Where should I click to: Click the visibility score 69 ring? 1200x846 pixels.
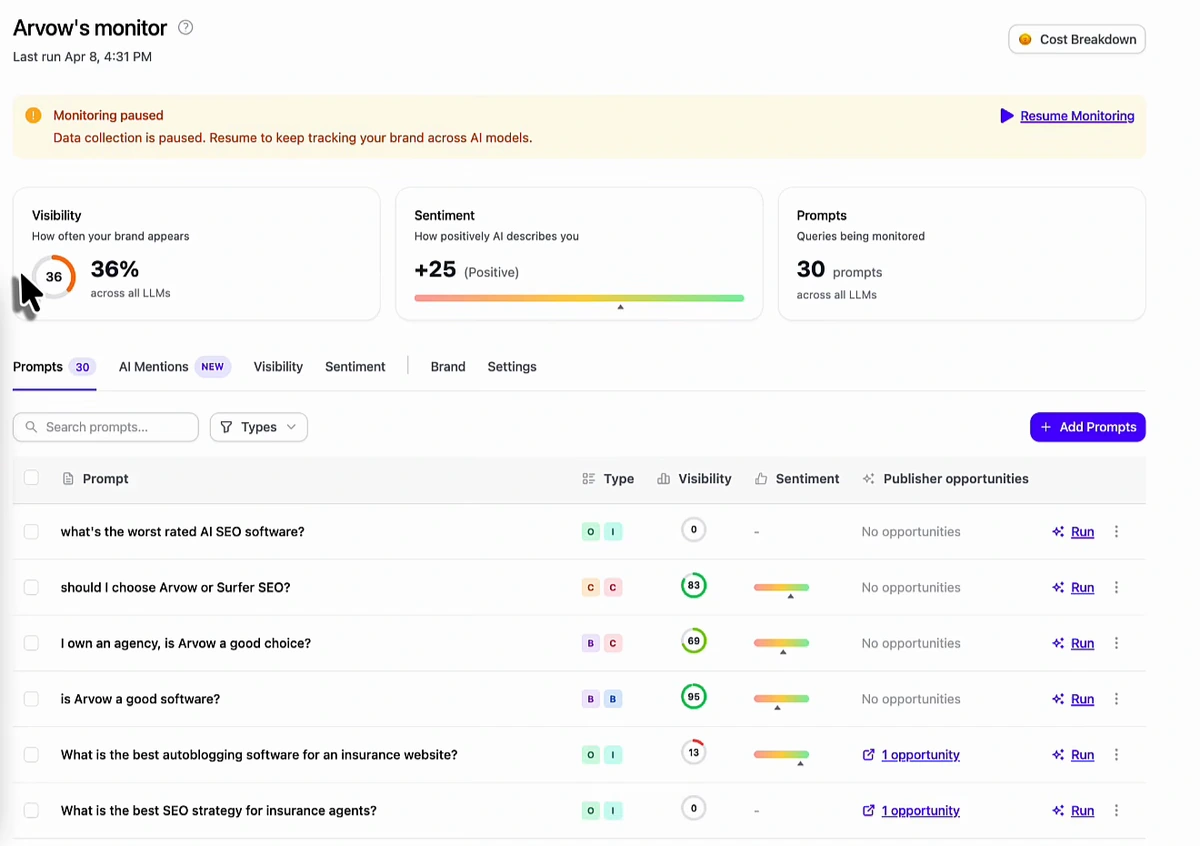pos(694,641)
